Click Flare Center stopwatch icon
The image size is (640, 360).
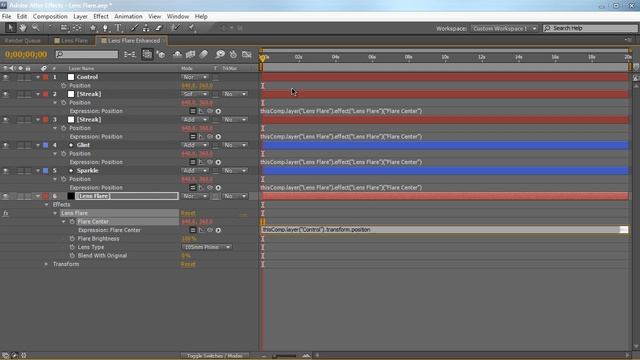click(x=72, y=222)
